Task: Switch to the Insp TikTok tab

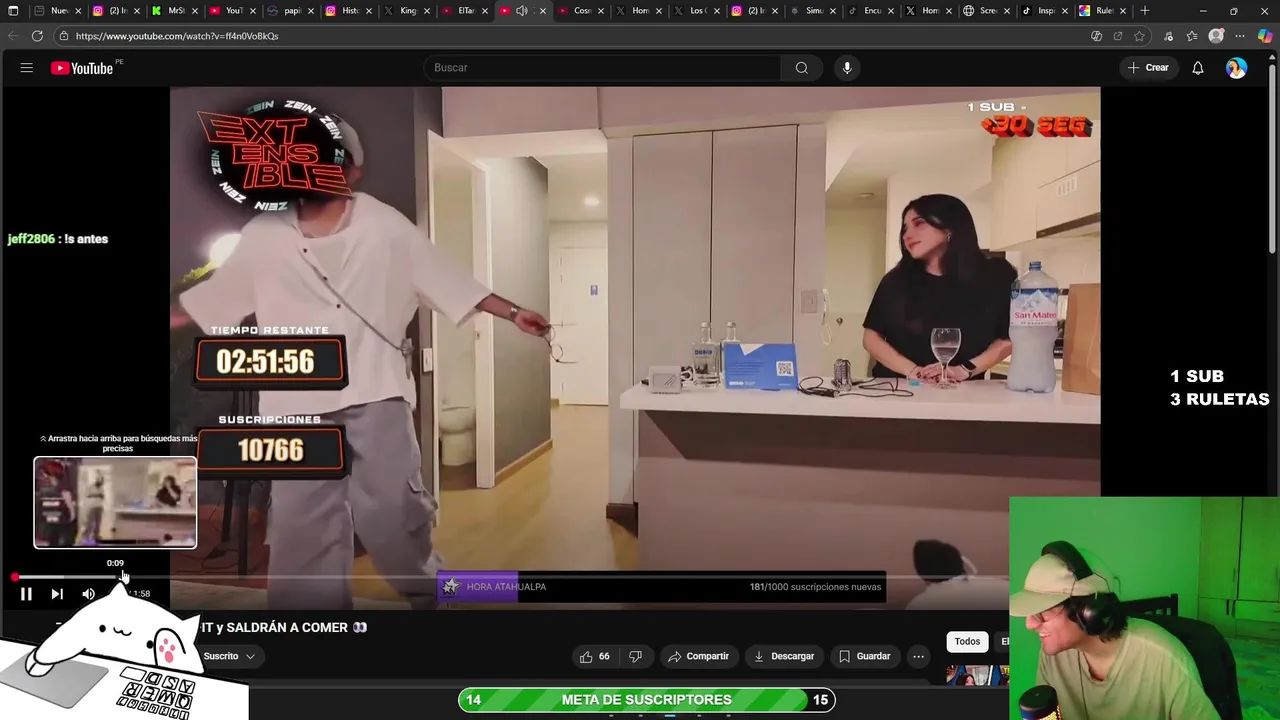Action: point(1044,11)
